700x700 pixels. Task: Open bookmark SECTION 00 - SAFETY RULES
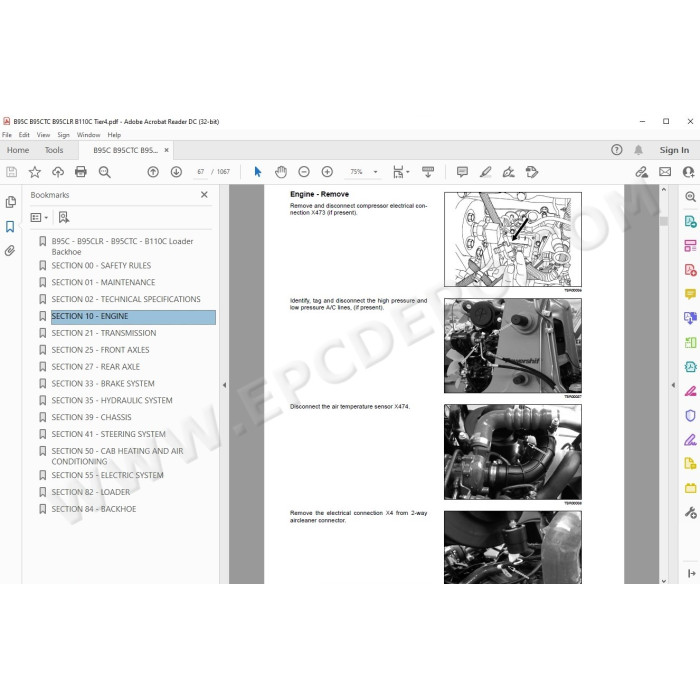click(101, 266)
